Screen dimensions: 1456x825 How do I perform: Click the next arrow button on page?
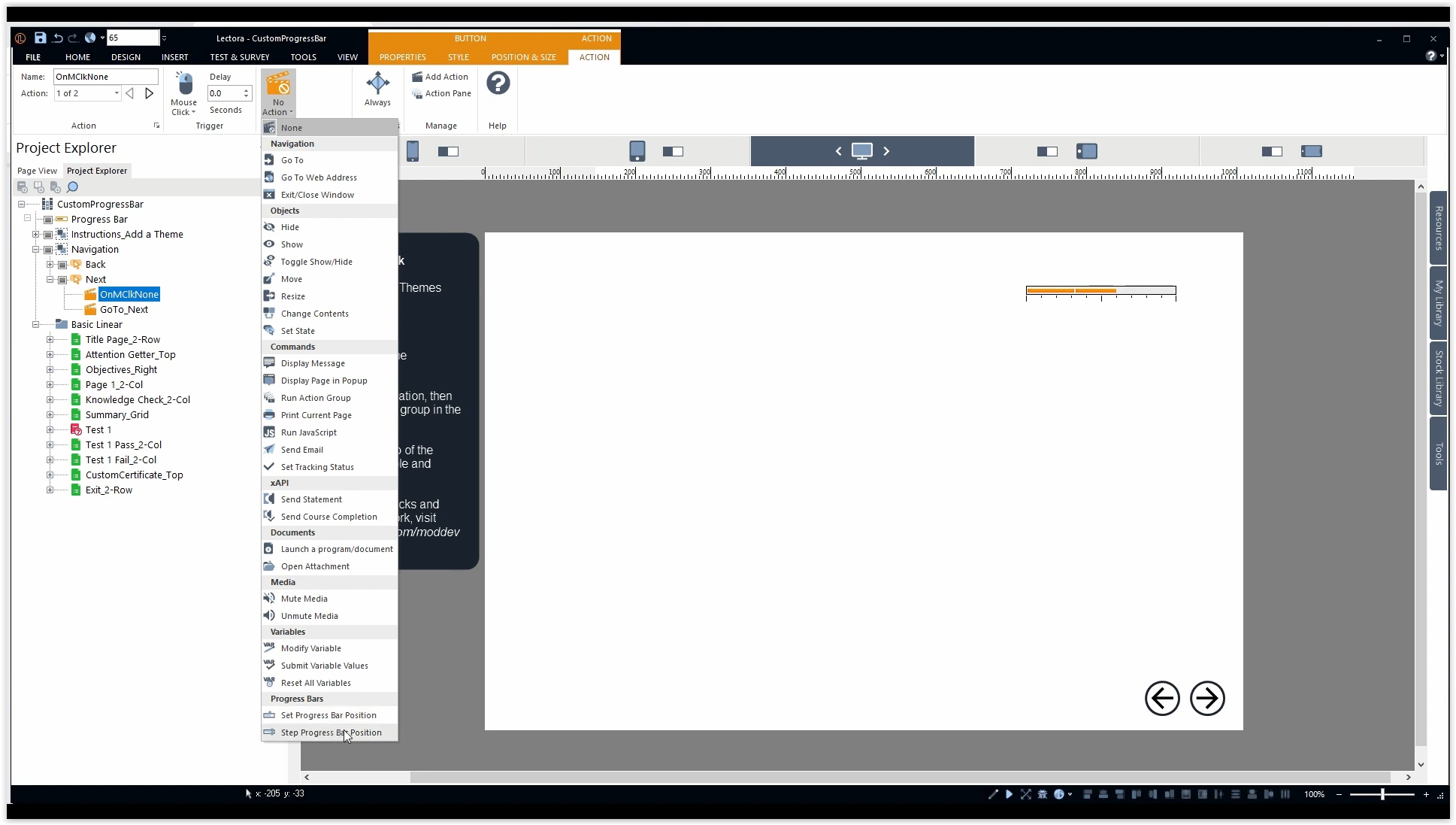point(1207,699)
